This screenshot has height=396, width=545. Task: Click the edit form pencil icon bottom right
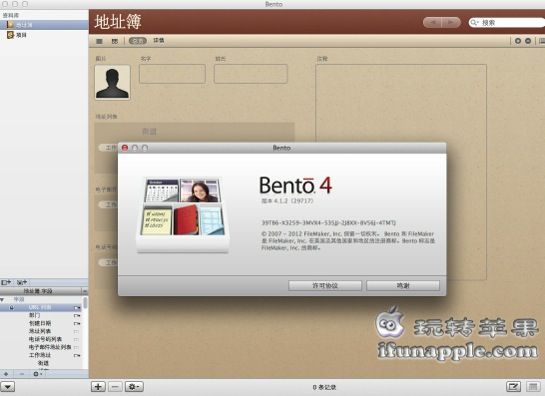coord(513,386)
